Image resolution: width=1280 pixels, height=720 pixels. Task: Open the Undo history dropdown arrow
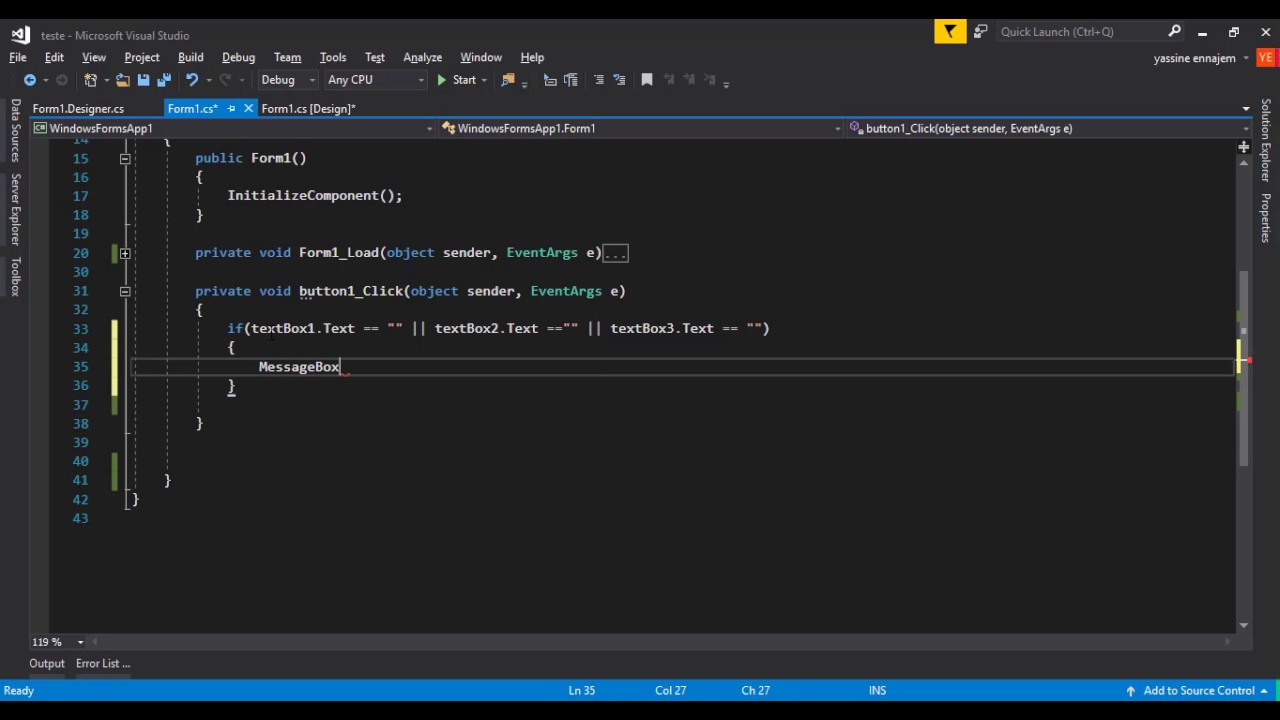coord(208,80)
